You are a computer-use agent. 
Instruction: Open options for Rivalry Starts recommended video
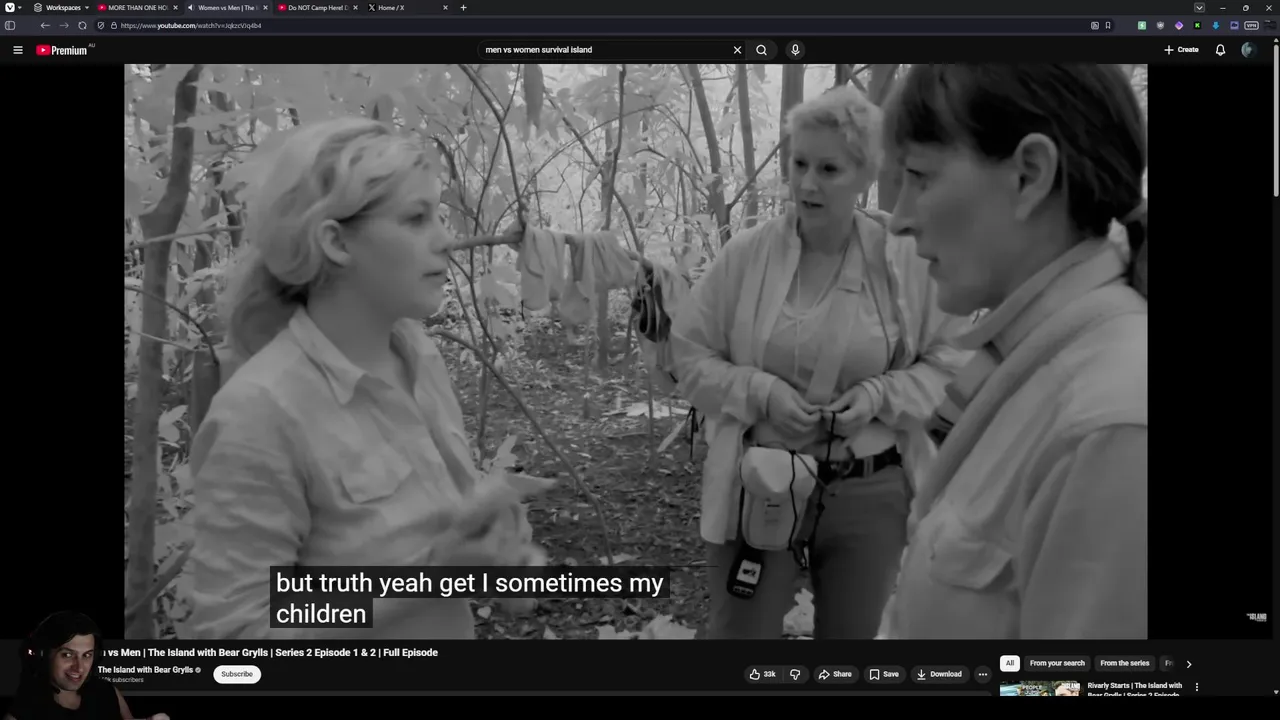[x=1196, y=687]
